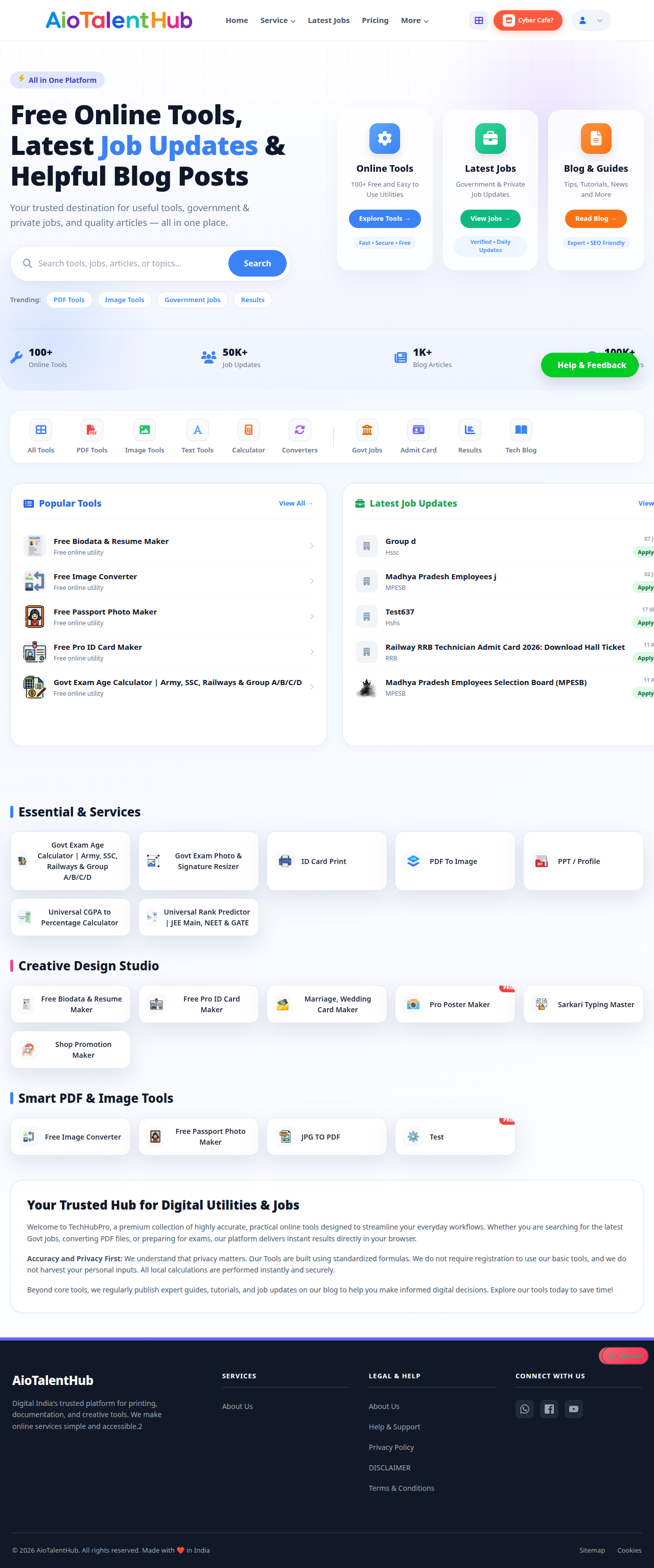Expand the More dropdown menu
Viewport: 654px width, 1568px height.
(x=414, y=20)
